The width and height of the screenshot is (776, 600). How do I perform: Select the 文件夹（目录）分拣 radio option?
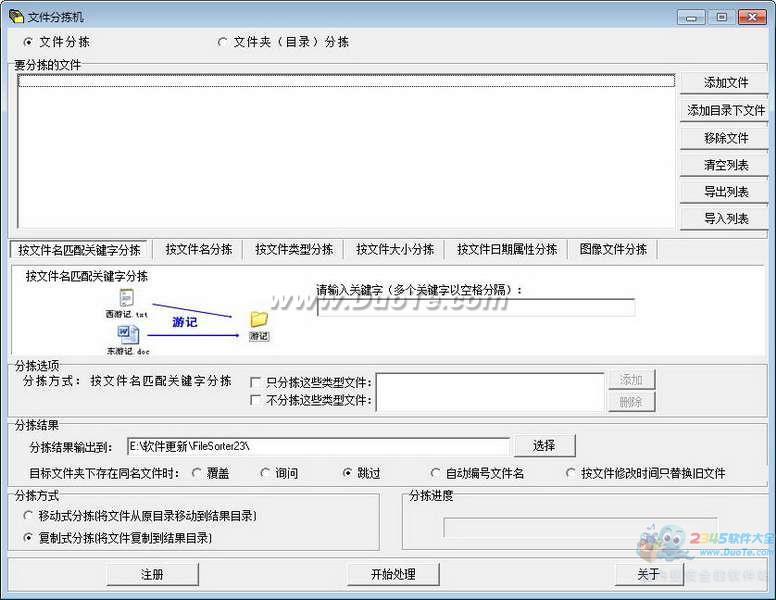click(222, 43)
